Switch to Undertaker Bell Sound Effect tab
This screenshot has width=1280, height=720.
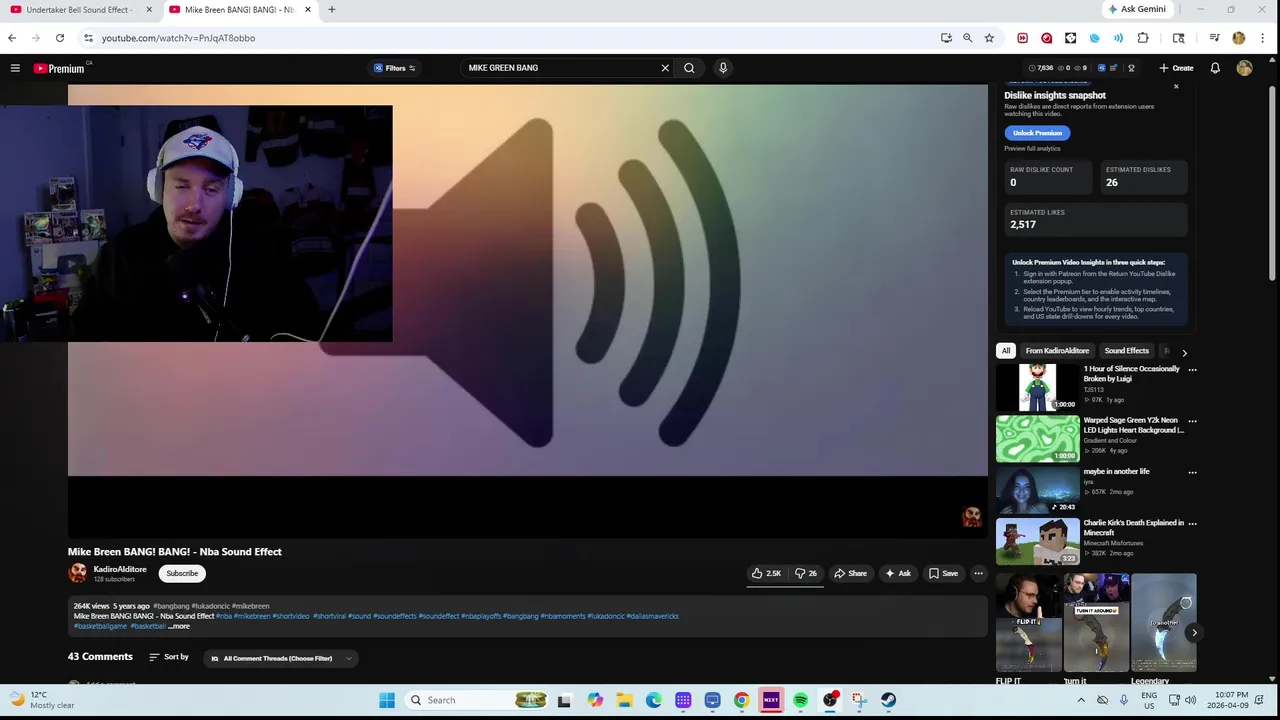coord(78,10)
